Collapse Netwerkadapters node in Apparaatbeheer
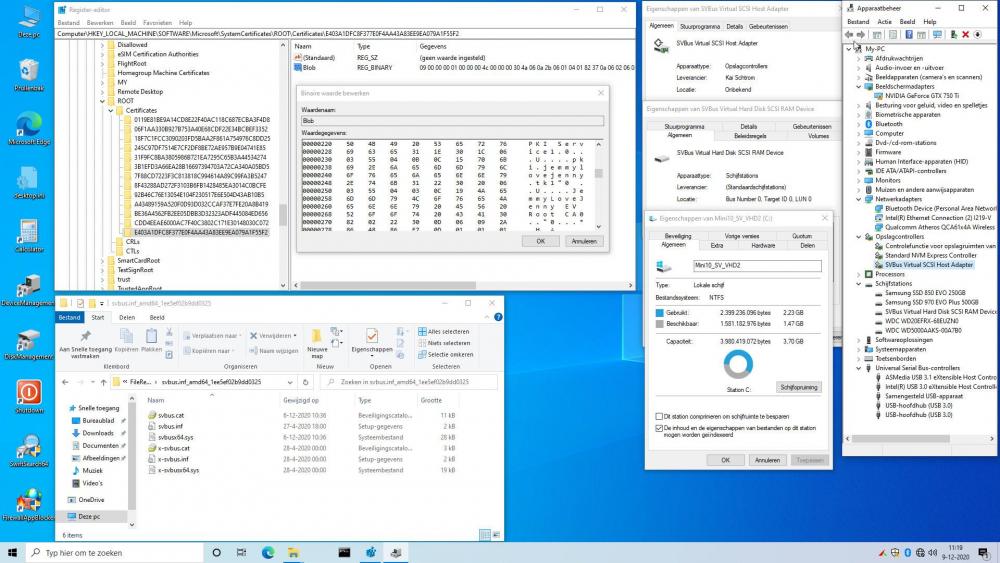This screenshot has width=1000, height=563. (859, 199)
